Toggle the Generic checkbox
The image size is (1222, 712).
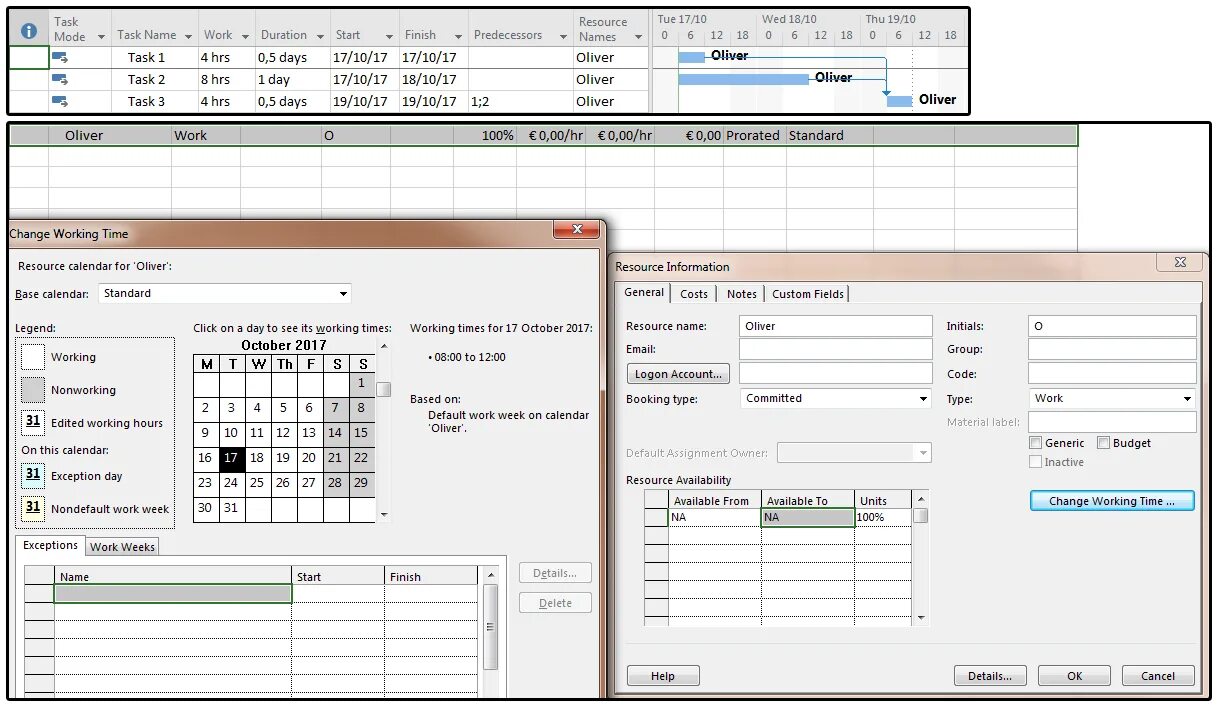[x=1035, y=443]
